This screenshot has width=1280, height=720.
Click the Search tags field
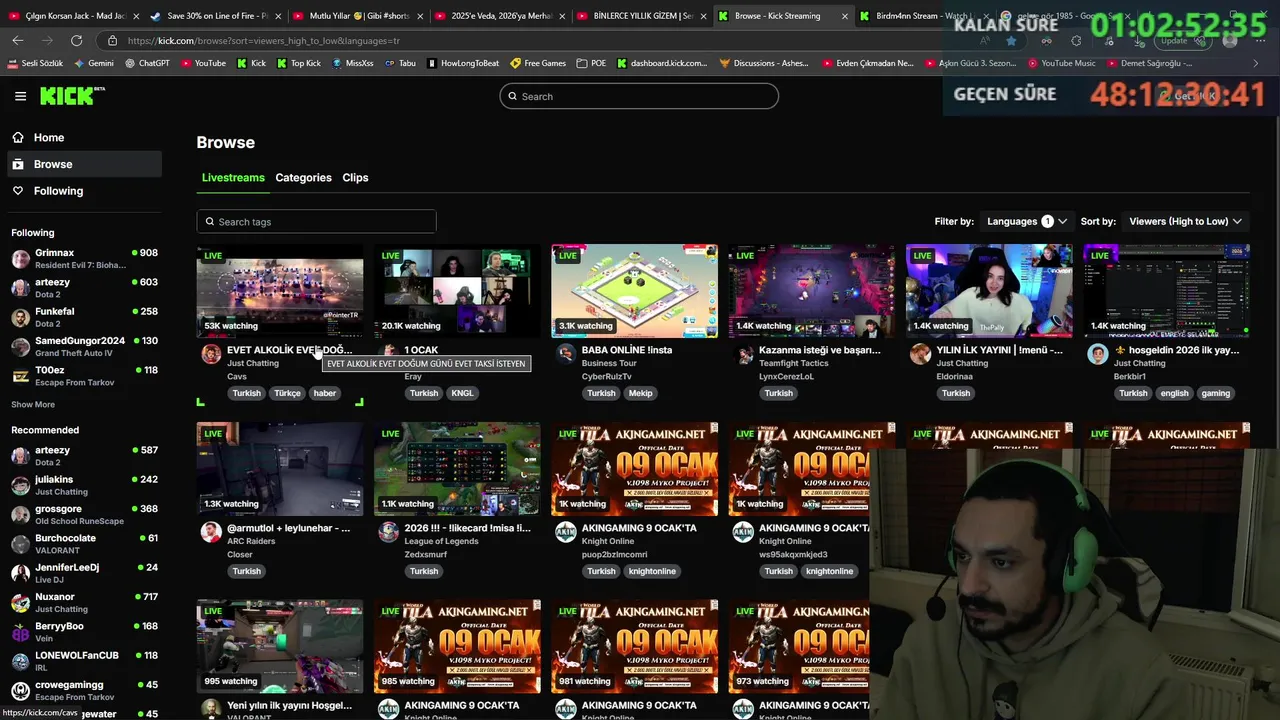coord(316,222)
